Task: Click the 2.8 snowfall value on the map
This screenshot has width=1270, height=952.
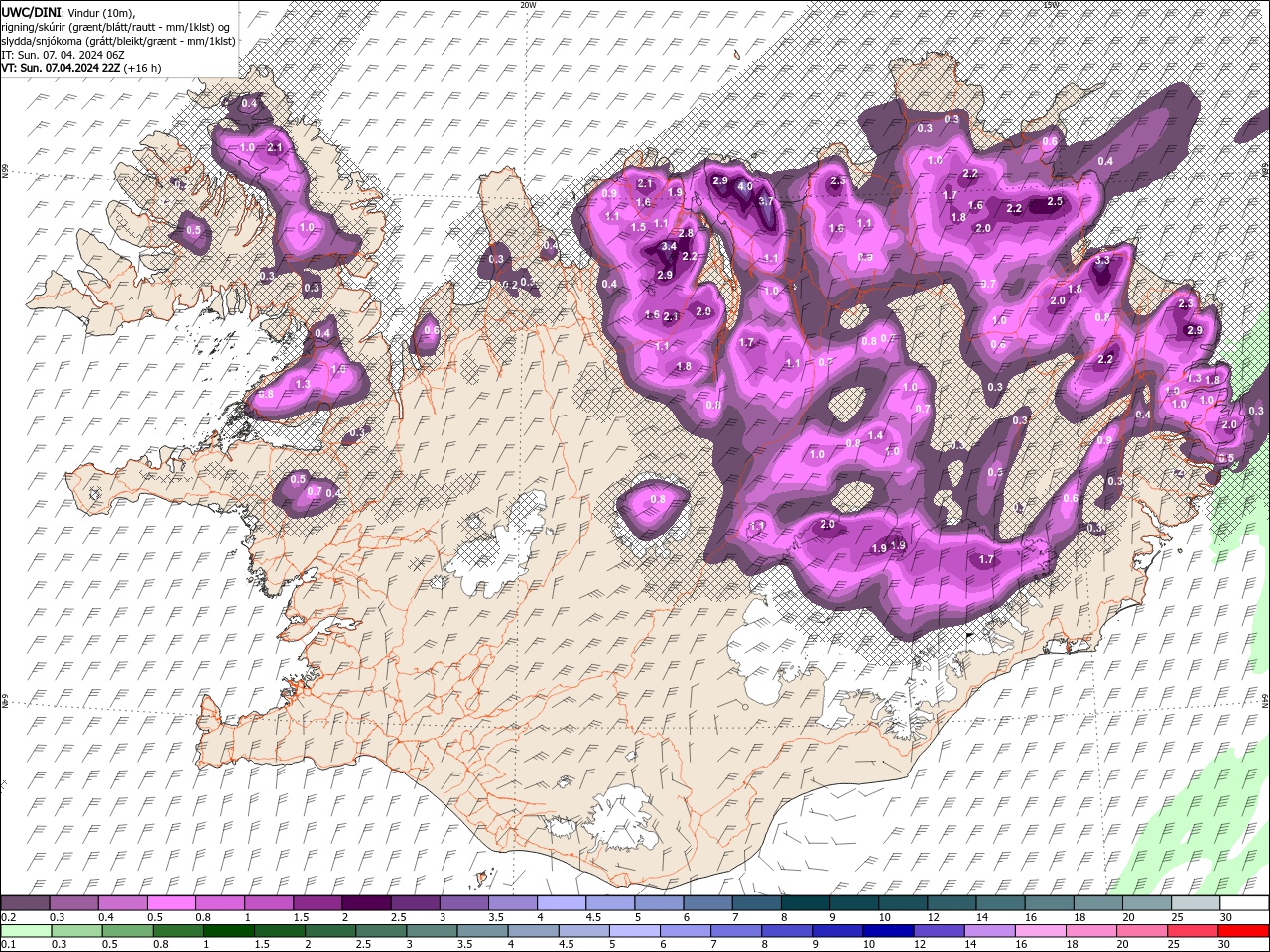Action: pyautogui.click(x=685, y=233)
